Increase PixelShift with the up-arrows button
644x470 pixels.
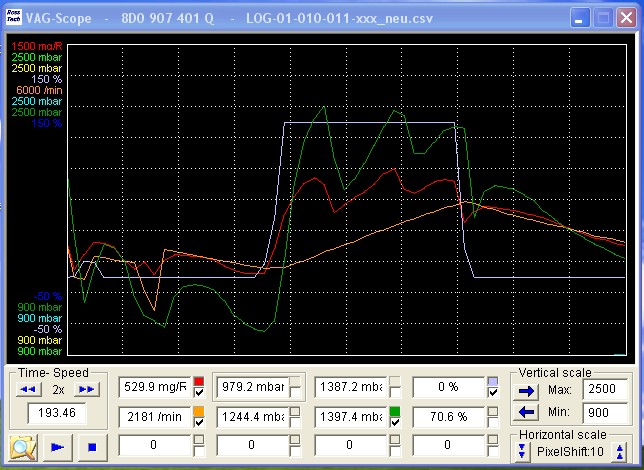click(620, 451)
